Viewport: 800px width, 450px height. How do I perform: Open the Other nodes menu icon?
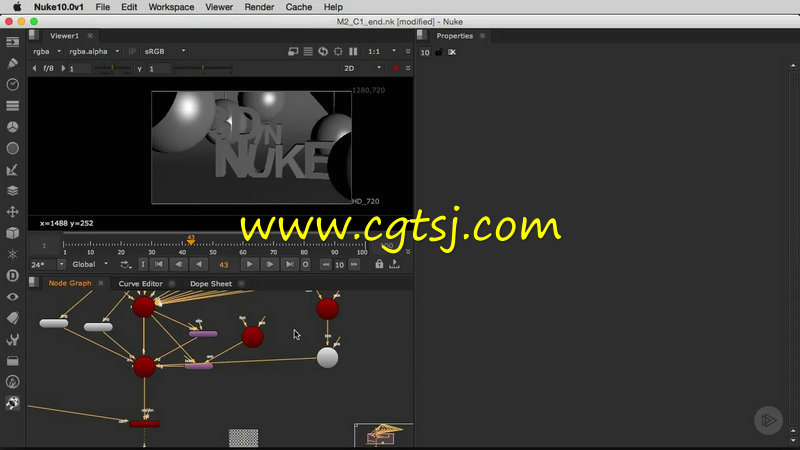pos(13,361)
